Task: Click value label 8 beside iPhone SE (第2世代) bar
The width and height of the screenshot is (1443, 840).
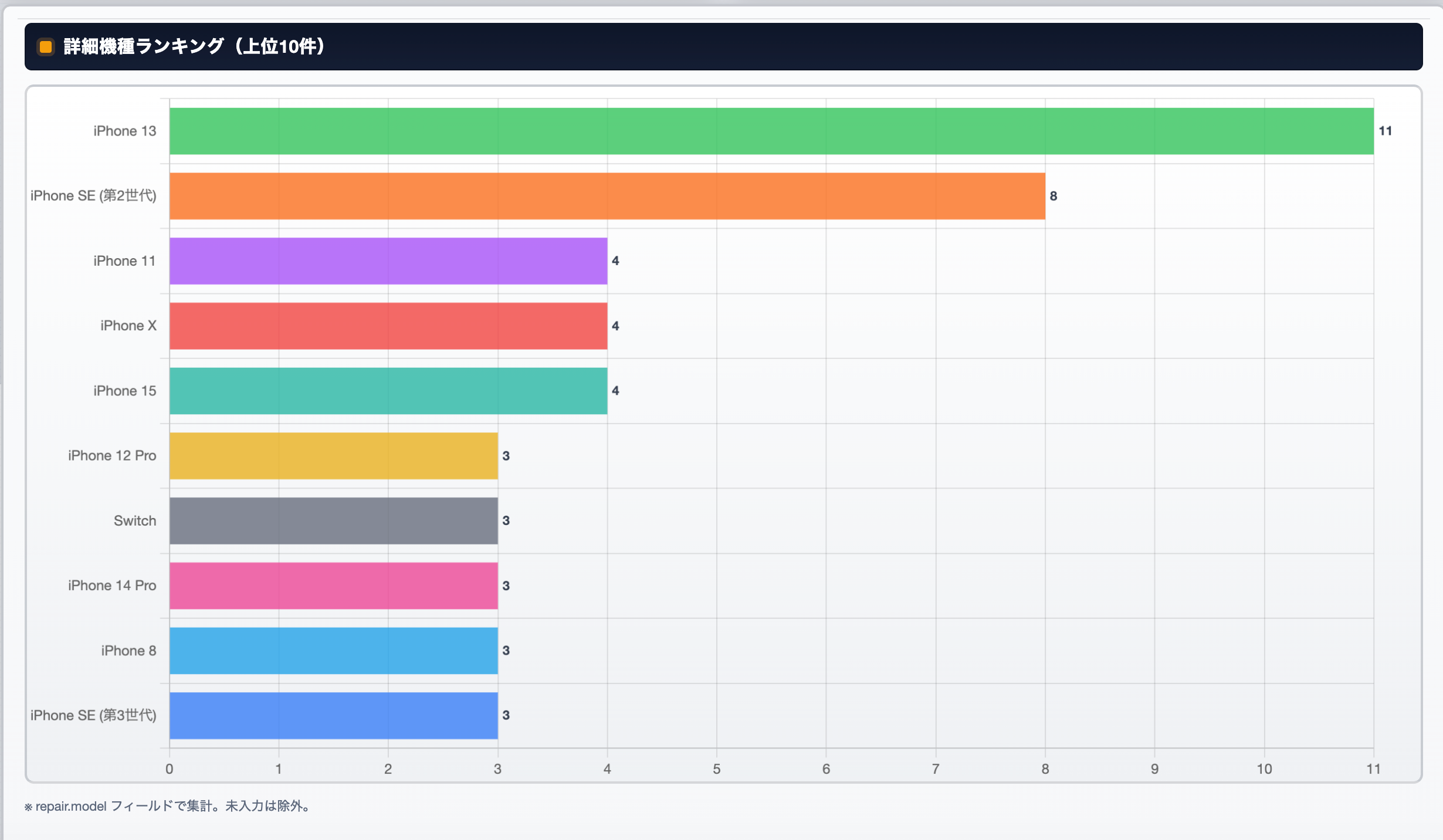Action: [x=1054, y=196]
